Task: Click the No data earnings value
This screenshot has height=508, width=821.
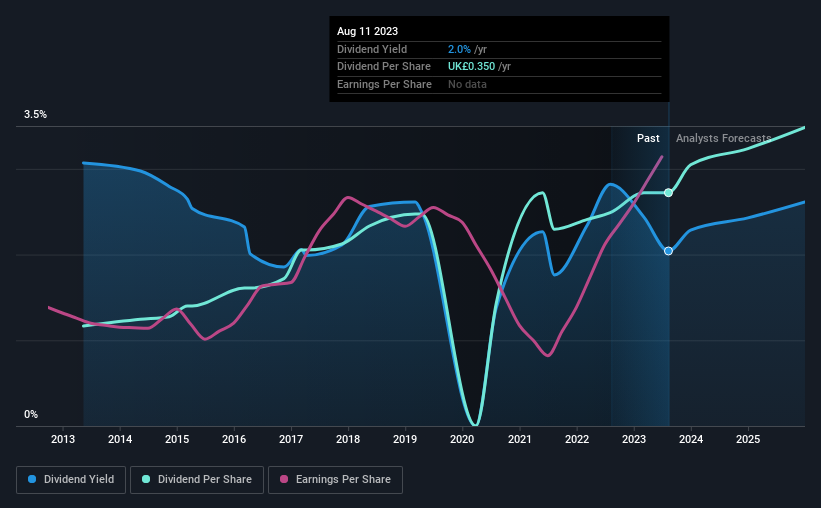Action: 467,84
